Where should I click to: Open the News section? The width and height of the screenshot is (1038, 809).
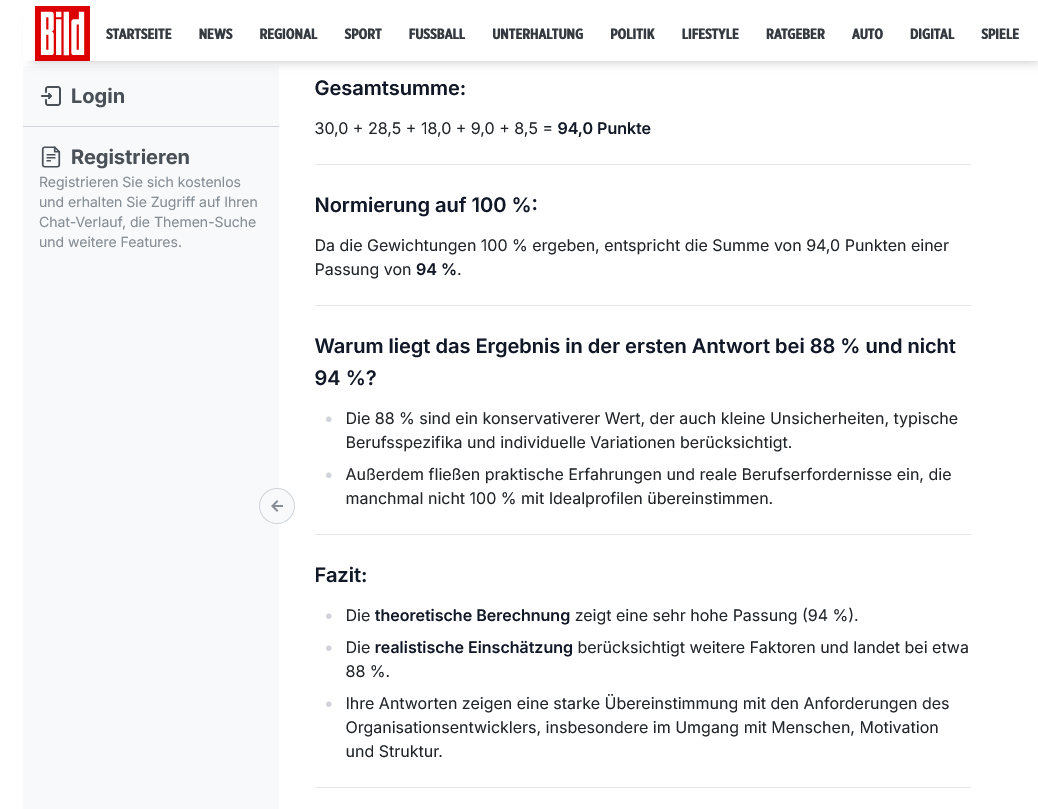coord(215,34)
